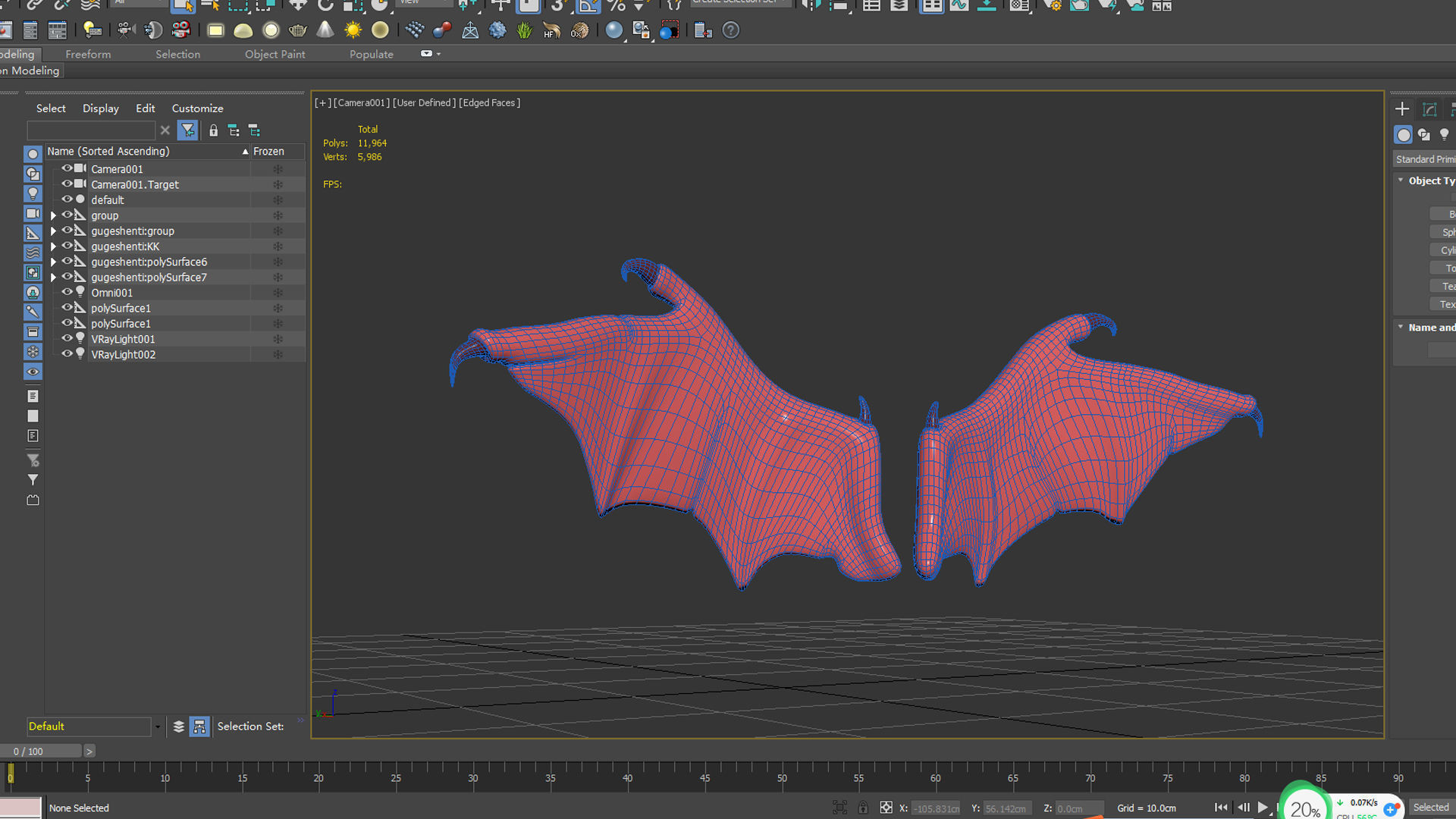This screenshot has width=1456, height=819.
Task: Toggle Display Geometry filter in Scene Explorer
Action: (33, 155)
